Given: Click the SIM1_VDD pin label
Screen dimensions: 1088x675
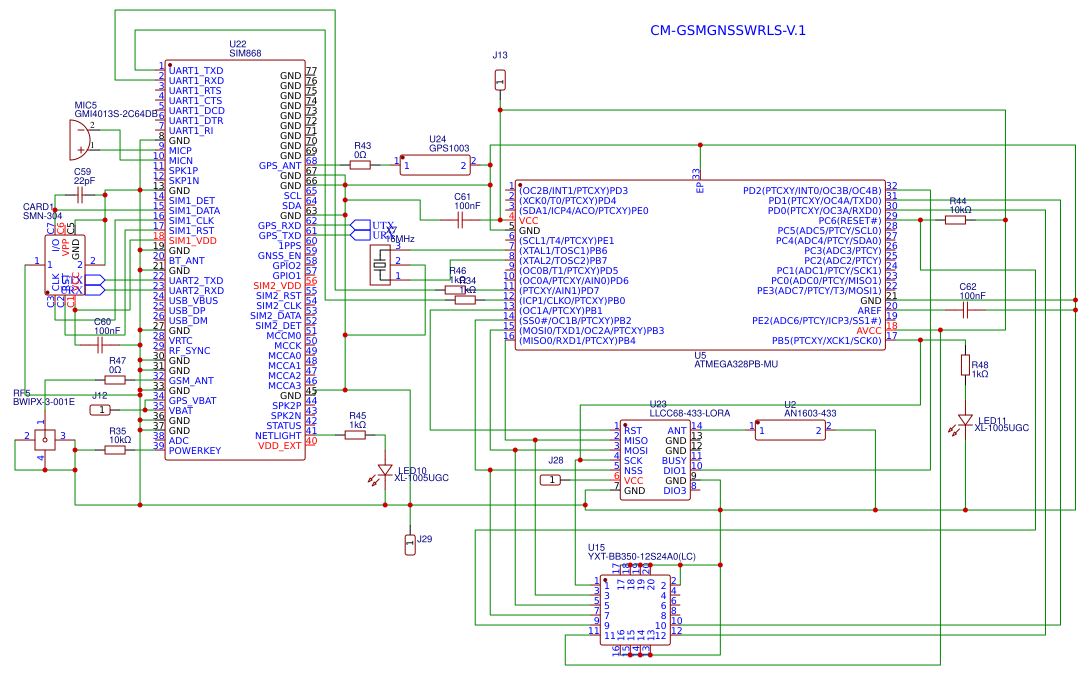Looking at the screenshot, I should pyautogui.click(x=192, y=241).
